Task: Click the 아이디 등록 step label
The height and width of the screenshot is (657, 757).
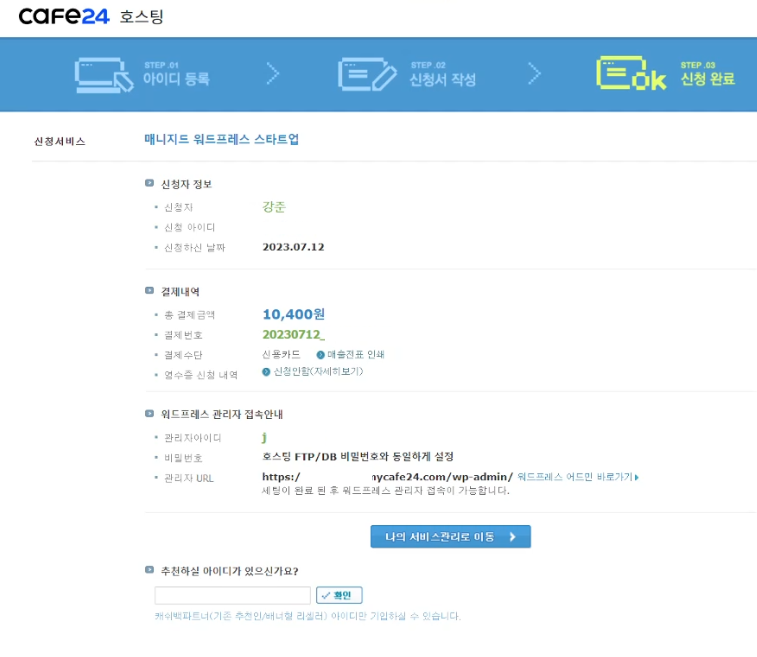Action: (176, 79)
